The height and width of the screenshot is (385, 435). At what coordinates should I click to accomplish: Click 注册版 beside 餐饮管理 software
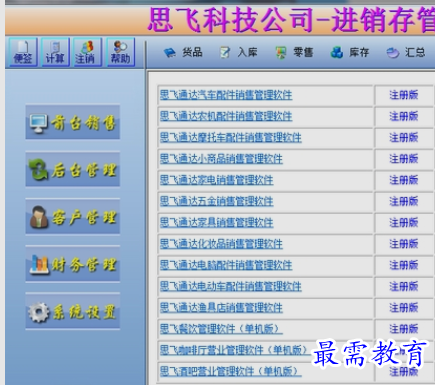[x=404, y=329]
